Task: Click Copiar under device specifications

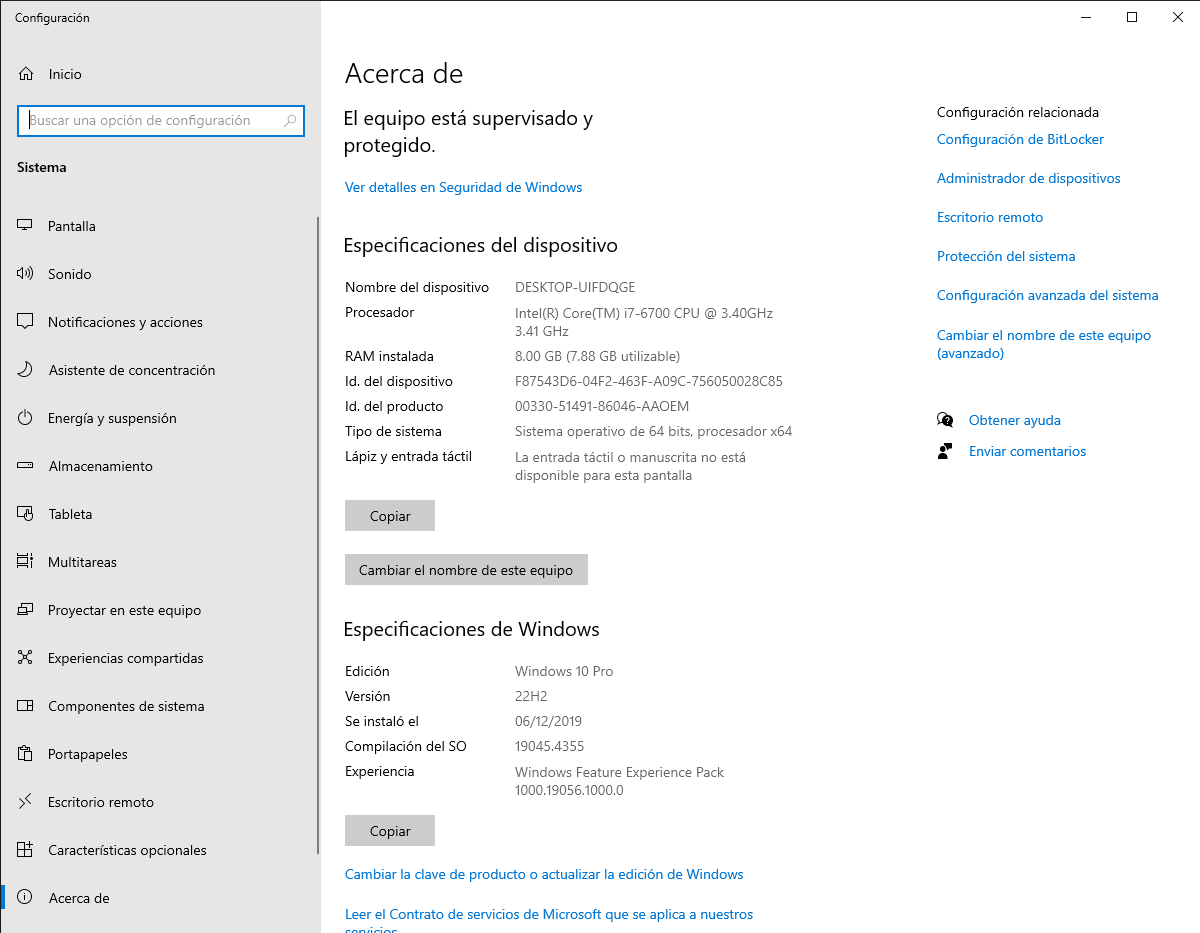Action: 389,515
